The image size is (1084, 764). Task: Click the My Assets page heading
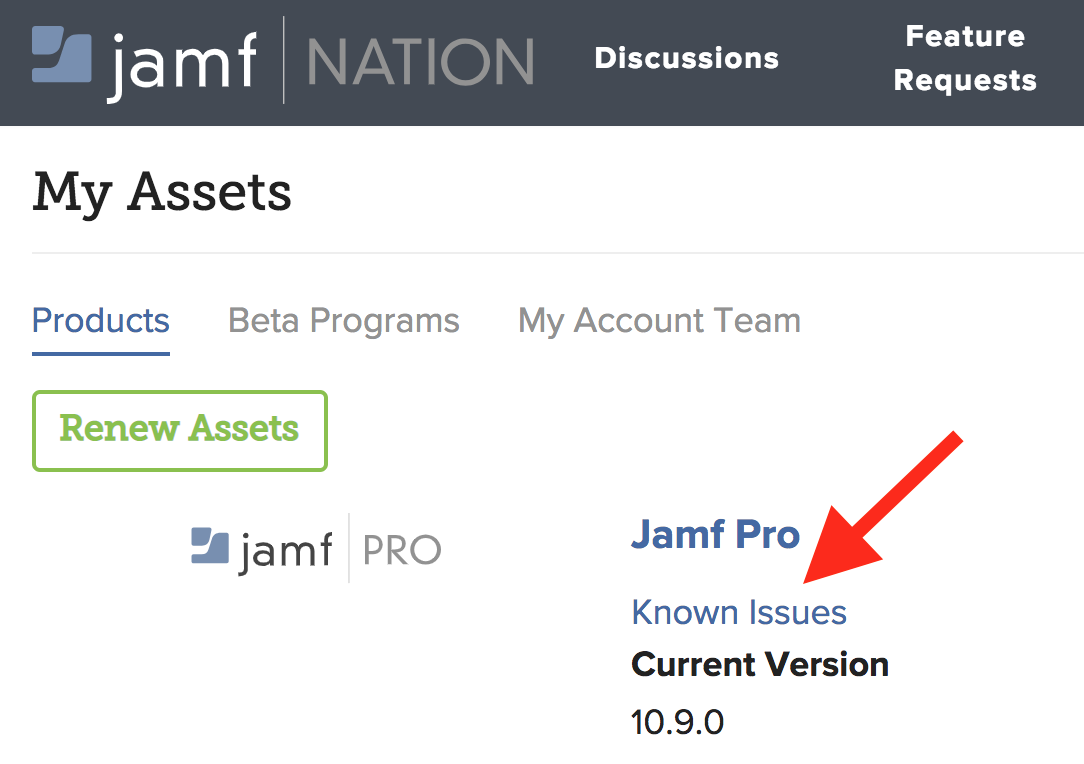(162, 192)
